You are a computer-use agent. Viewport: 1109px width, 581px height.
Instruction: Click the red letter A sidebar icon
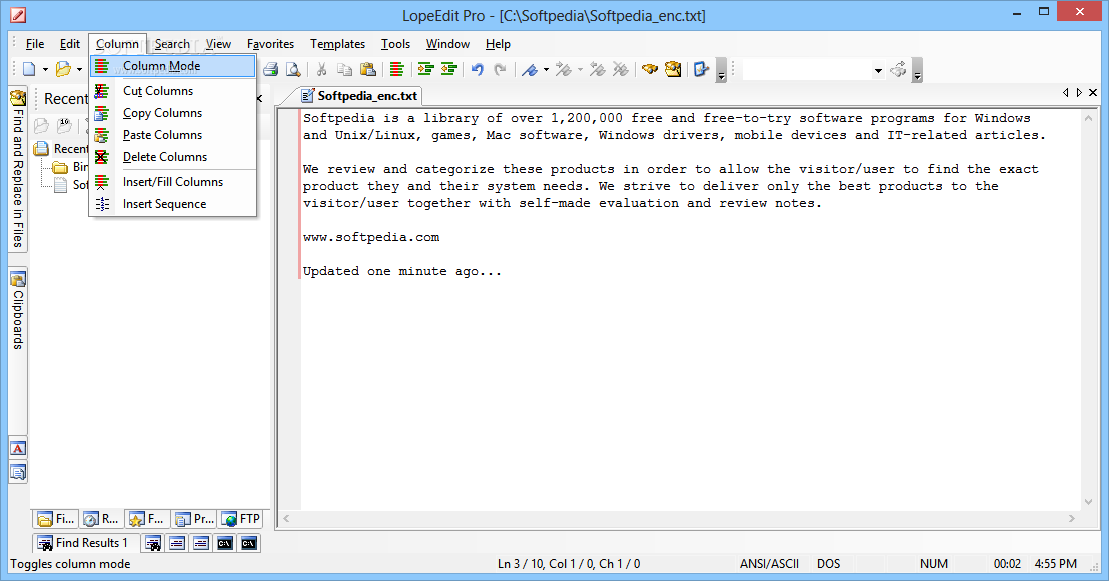click(18, 448)
